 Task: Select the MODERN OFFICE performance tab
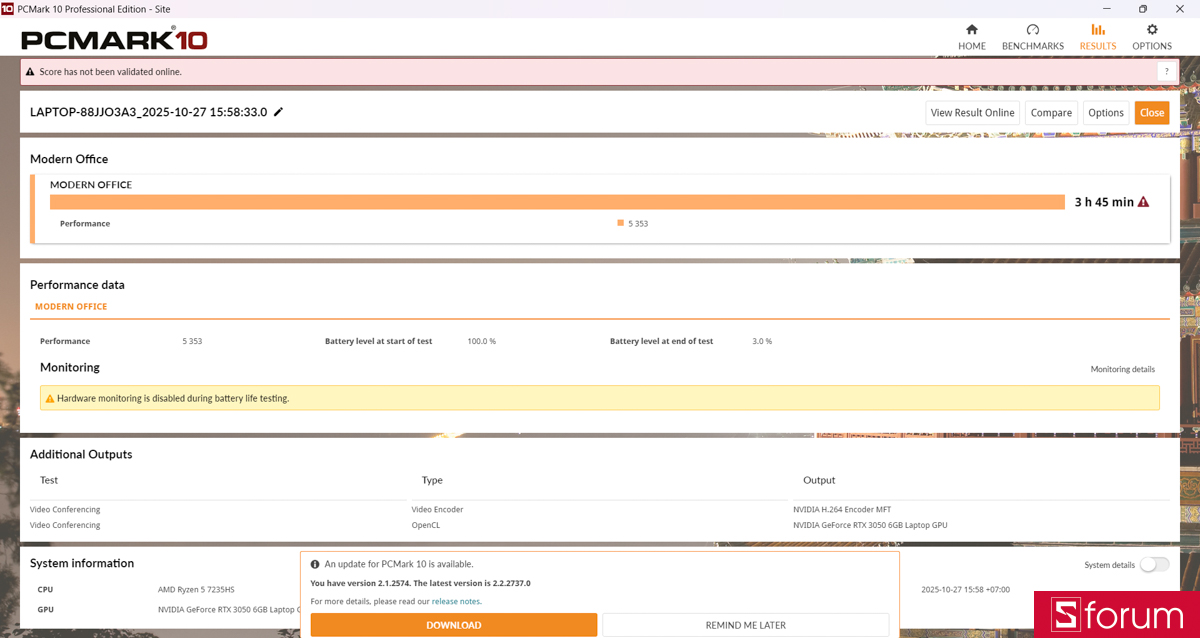coord(71,307)
